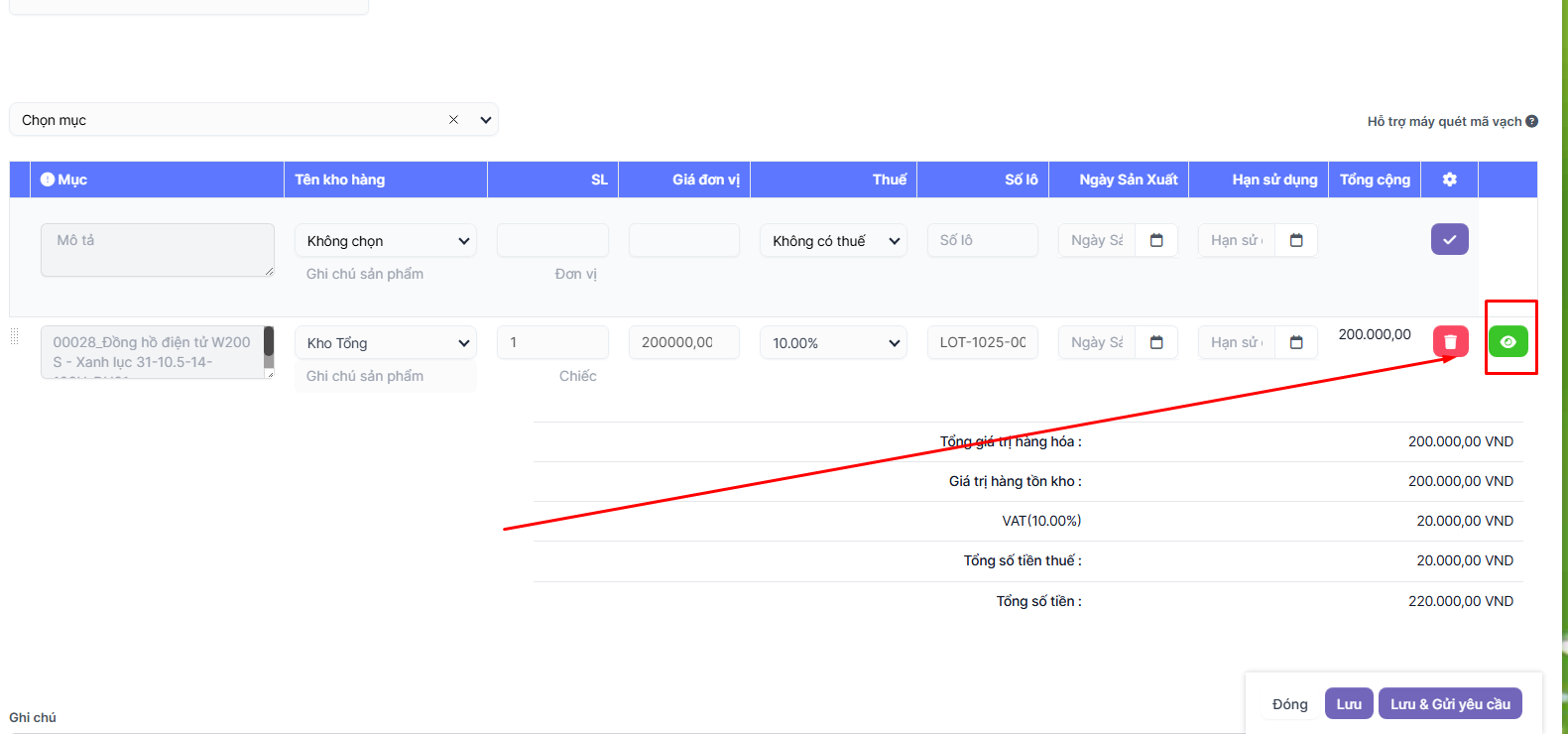The height and width of the screenshot is (734, 1568).
Task: Open the 10.00% tax dropdown
Action: coord(833,343)
